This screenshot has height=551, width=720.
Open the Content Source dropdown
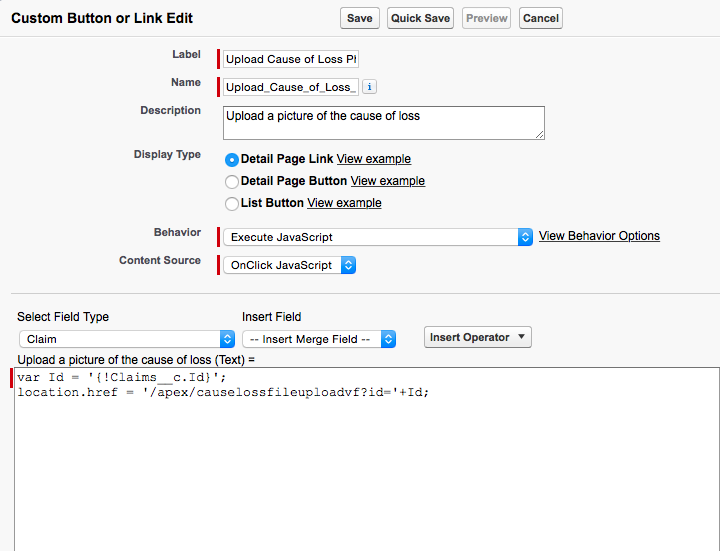[289, 265]
